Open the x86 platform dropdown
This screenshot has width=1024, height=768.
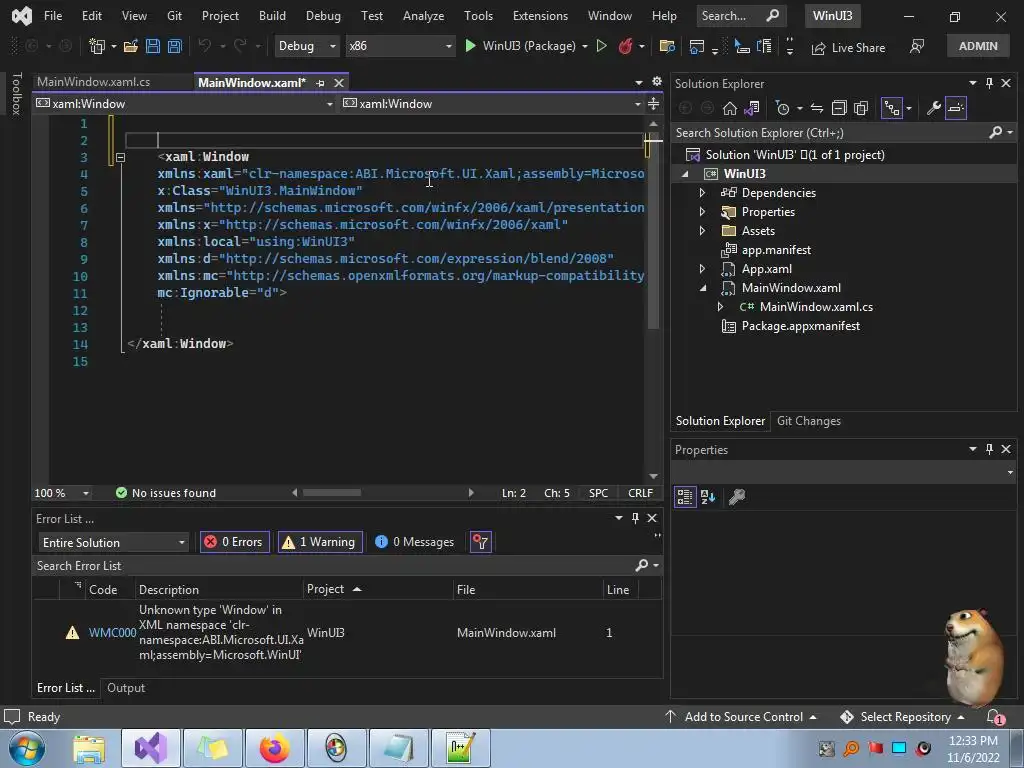[400, 46]
